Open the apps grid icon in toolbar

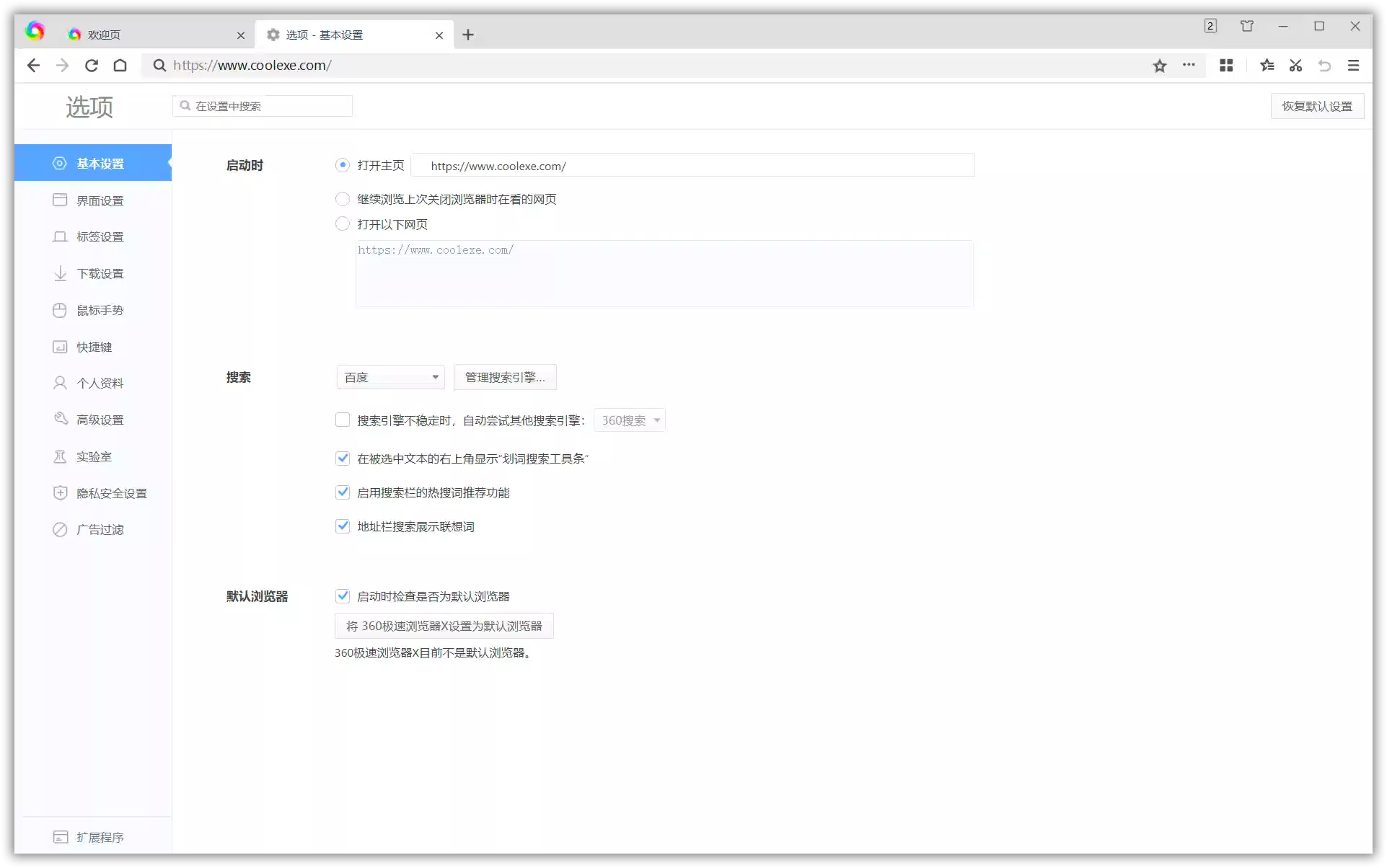pos(1226,65)
